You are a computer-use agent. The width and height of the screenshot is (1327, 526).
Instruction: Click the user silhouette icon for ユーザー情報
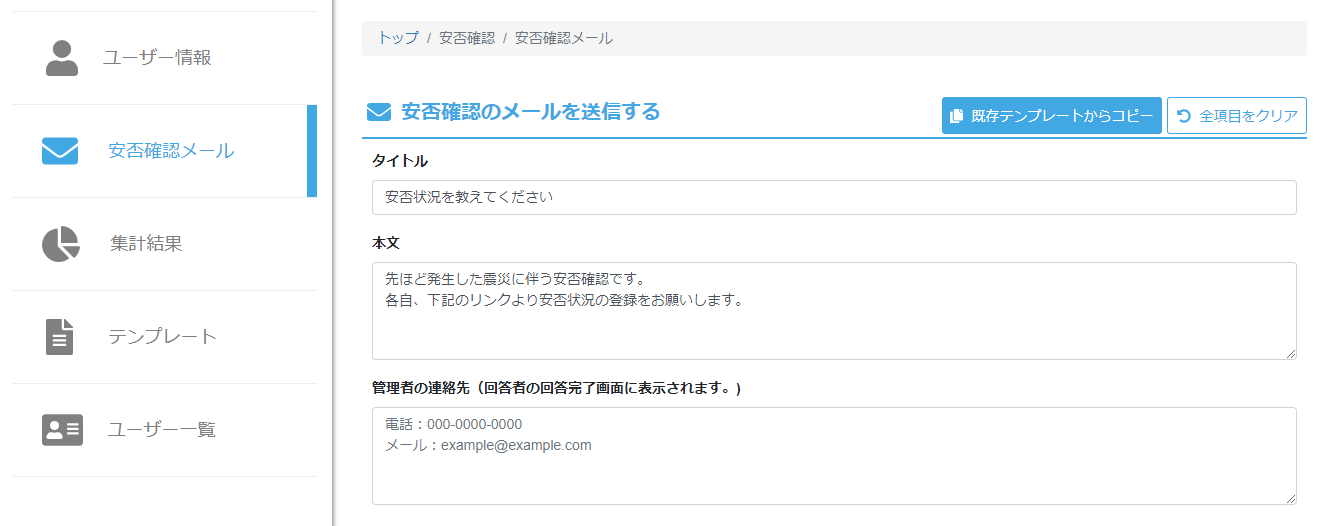point(62,58)
